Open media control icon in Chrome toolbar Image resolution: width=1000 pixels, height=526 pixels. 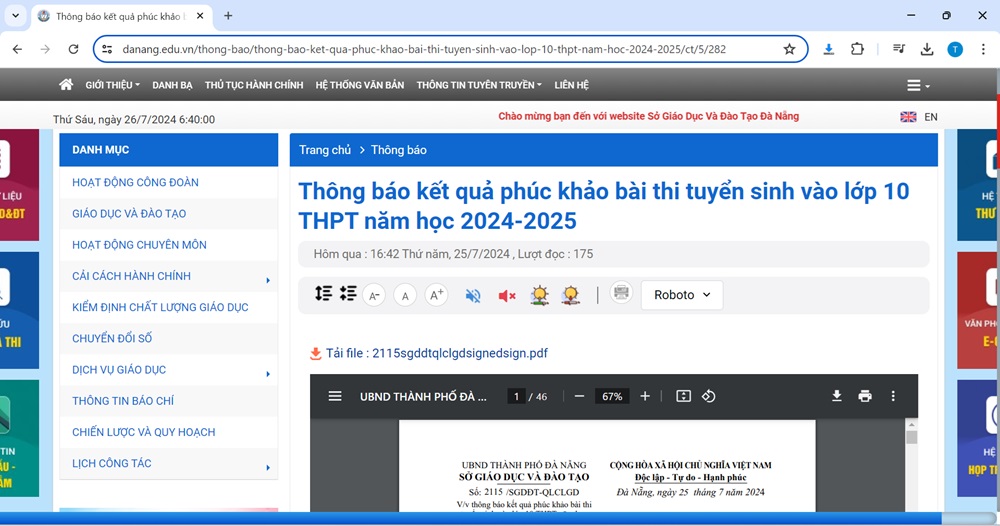pyautogui.click(x=899, y=49)
